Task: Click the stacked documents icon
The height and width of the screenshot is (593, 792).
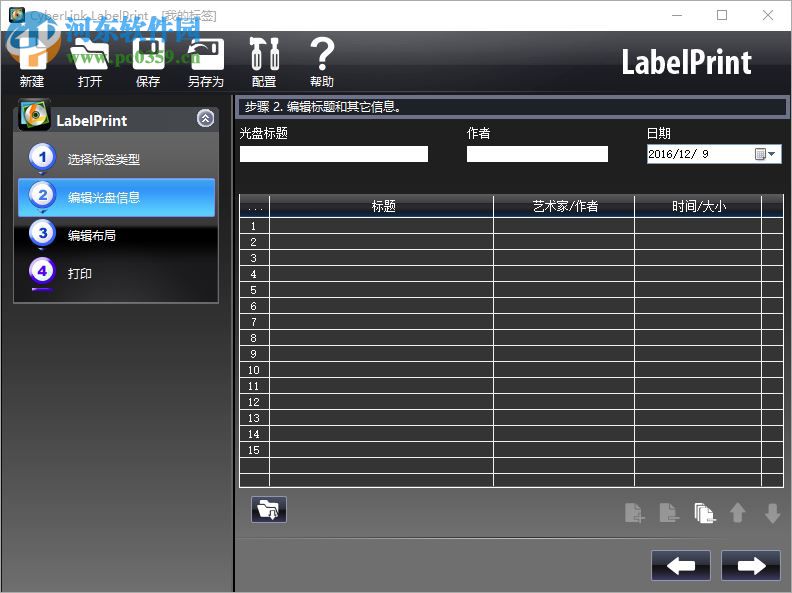Action: 704,513
